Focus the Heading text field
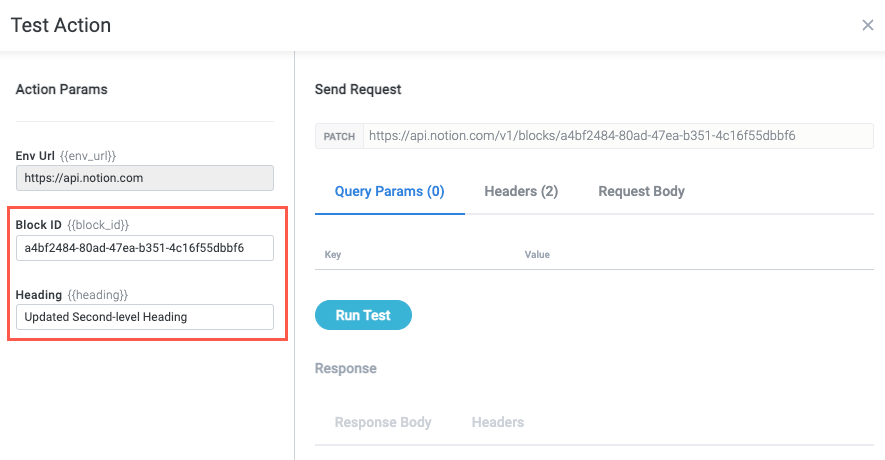Screen dimensions: 885x460 click(x=145, y=317)
